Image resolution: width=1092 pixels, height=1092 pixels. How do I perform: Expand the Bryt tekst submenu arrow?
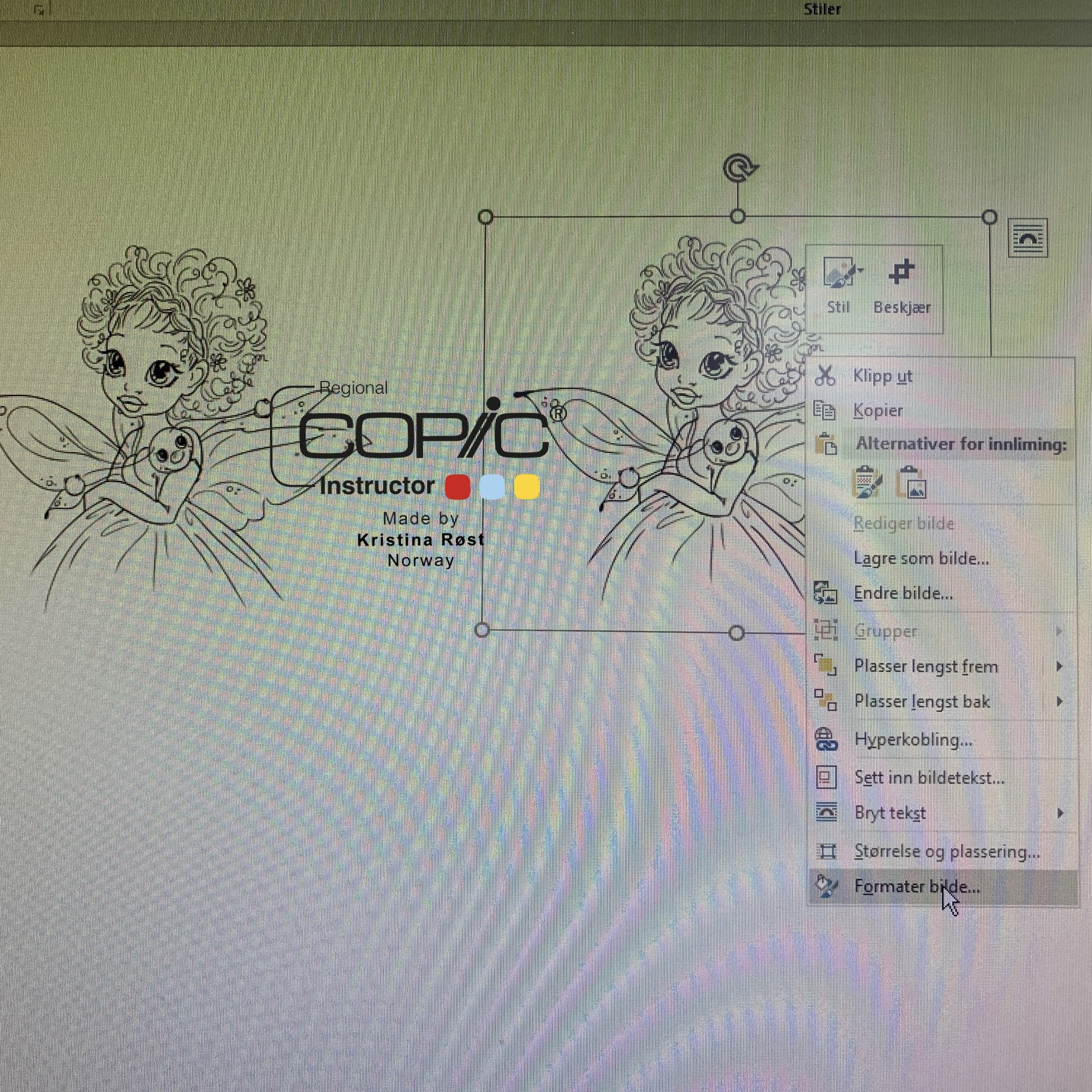[1061, 813]
